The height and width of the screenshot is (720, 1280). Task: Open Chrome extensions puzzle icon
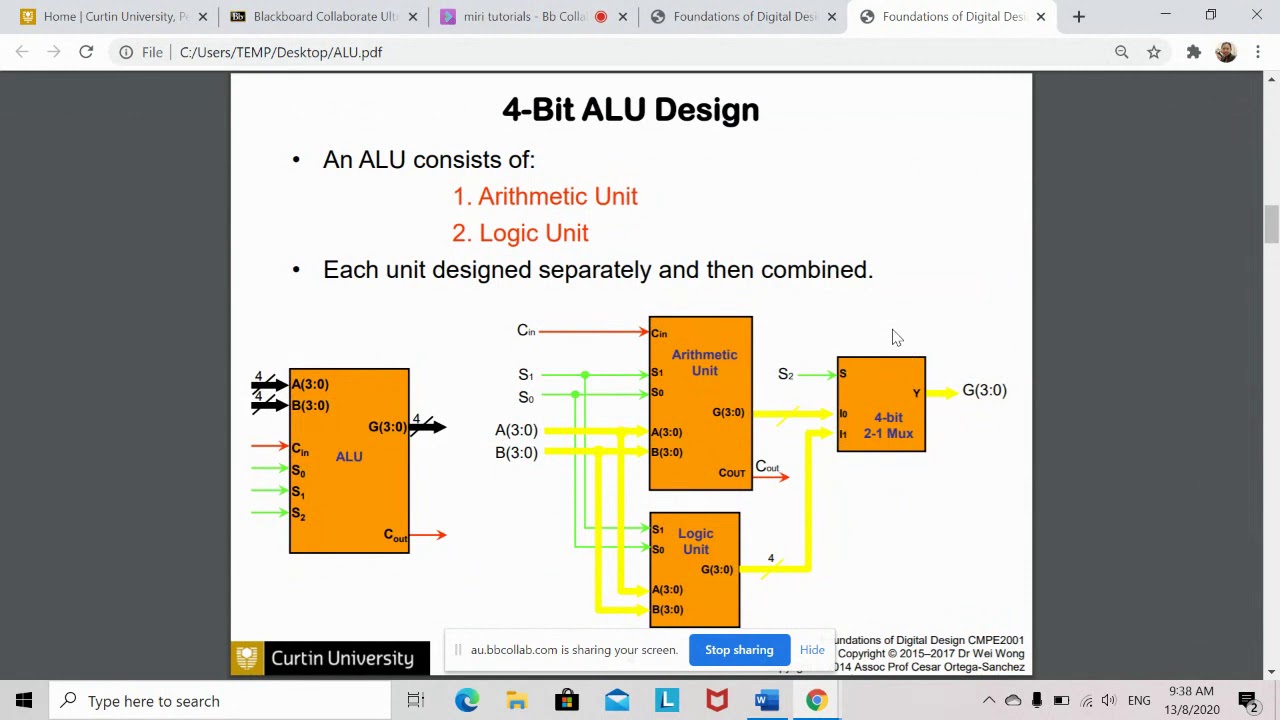tap(1193, 52)
